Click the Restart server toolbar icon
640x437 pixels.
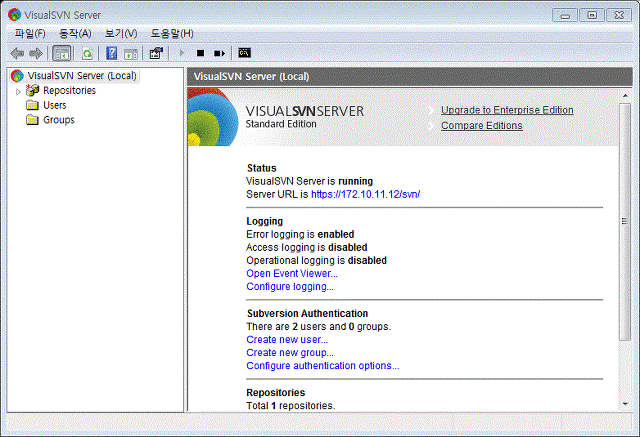tap(220, 53)
